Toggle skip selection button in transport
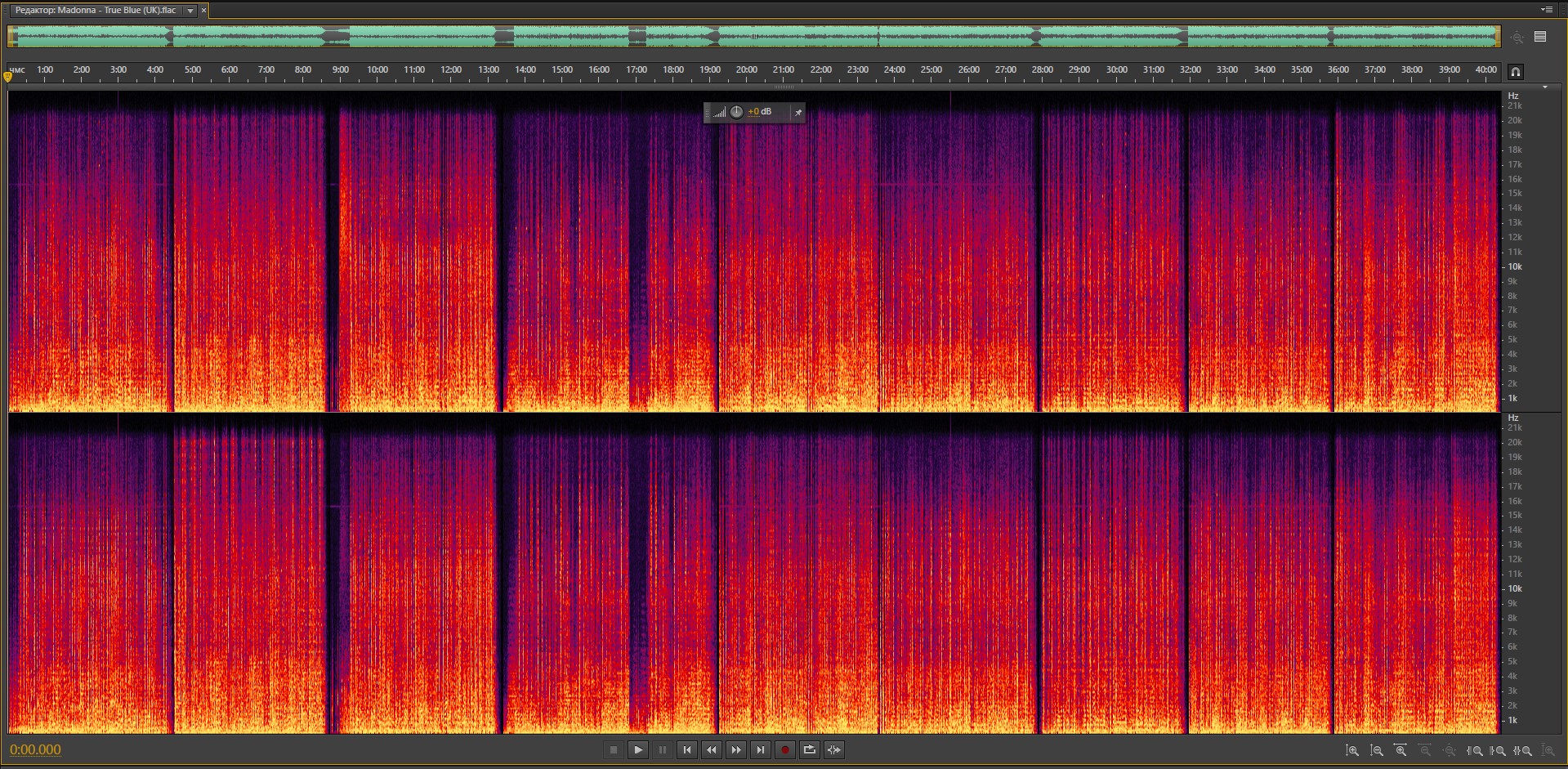Image resolution: width=1568 pixels, height=769 pixels. [x=834, y=749]
